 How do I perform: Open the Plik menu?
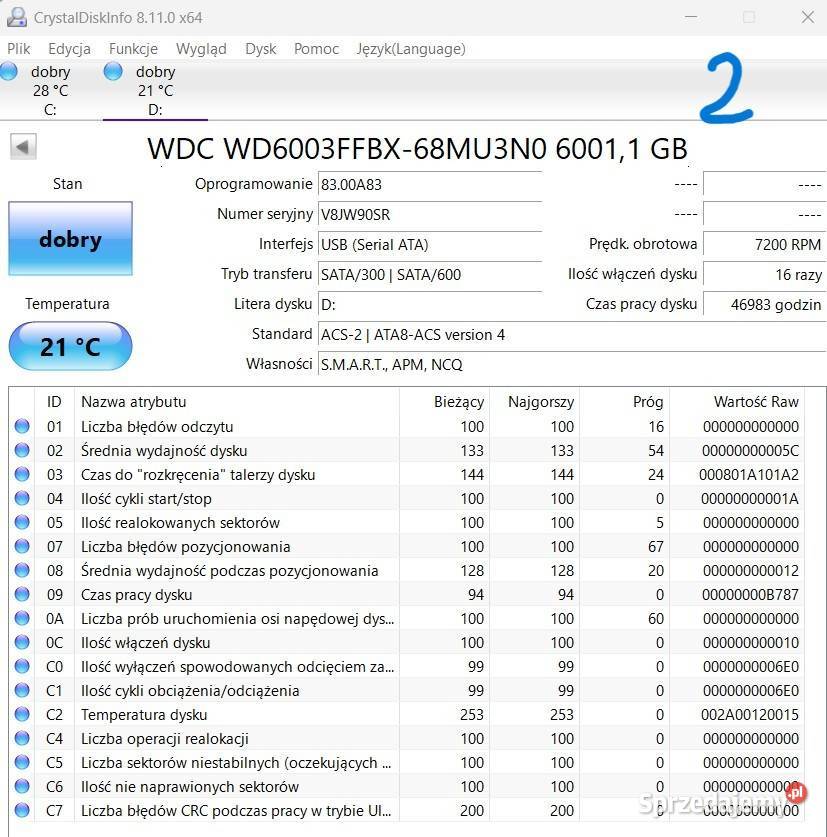[x=19, y=49]
